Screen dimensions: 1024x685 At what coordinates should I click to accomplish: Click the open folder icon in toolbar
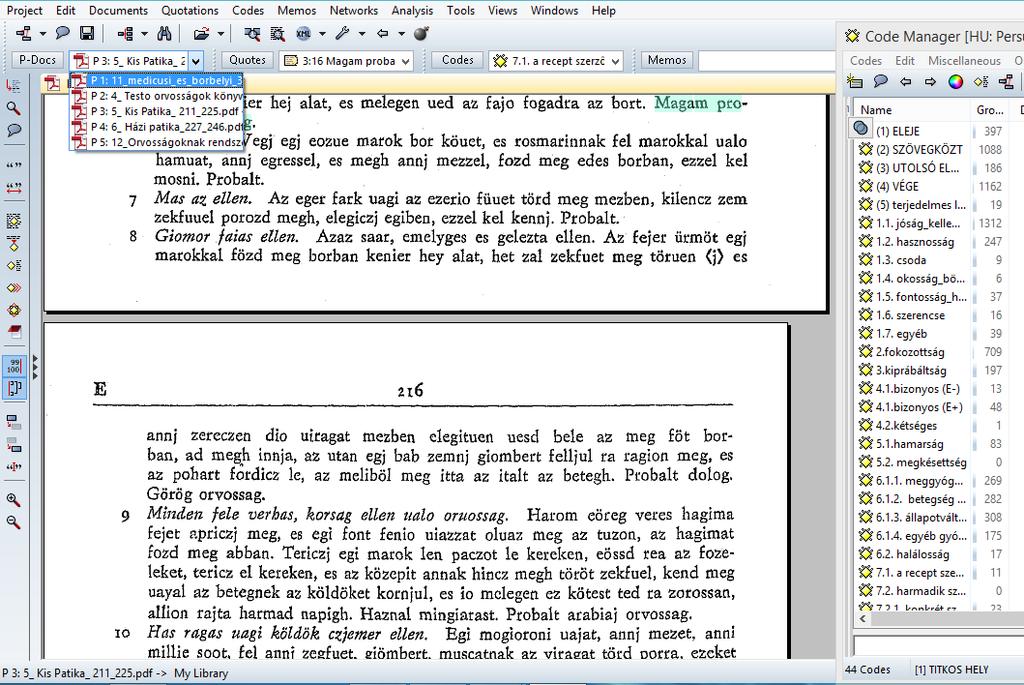[x=202, y=33]
